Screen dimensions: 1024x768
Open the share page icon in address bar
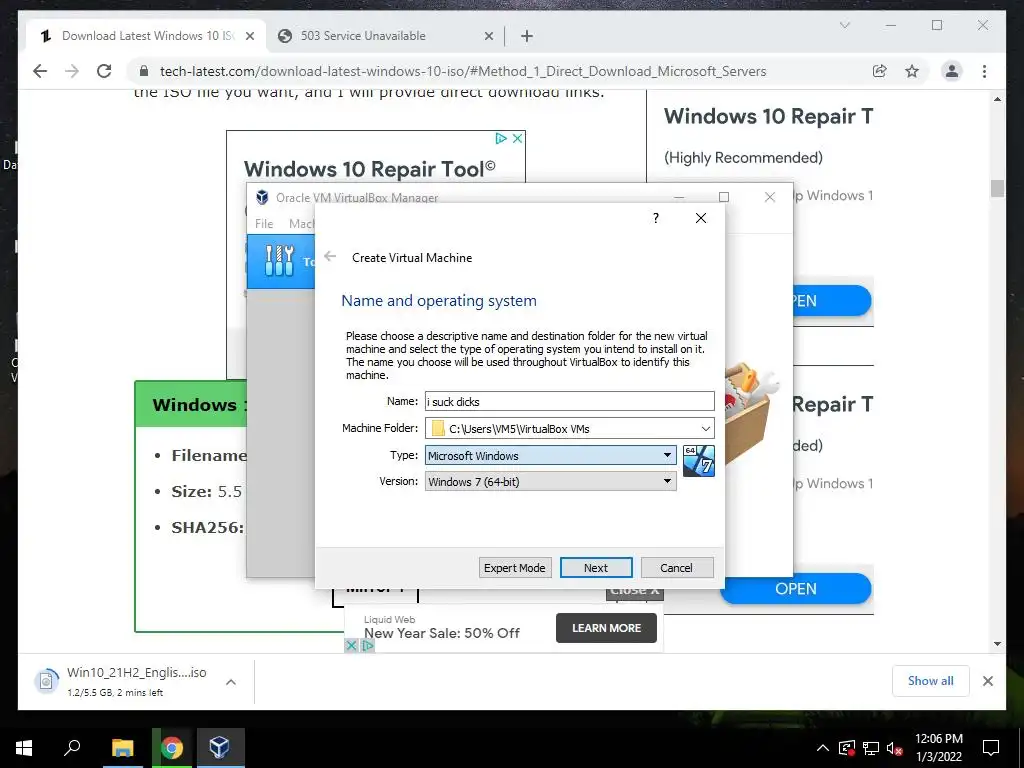(x=880, y=71)
